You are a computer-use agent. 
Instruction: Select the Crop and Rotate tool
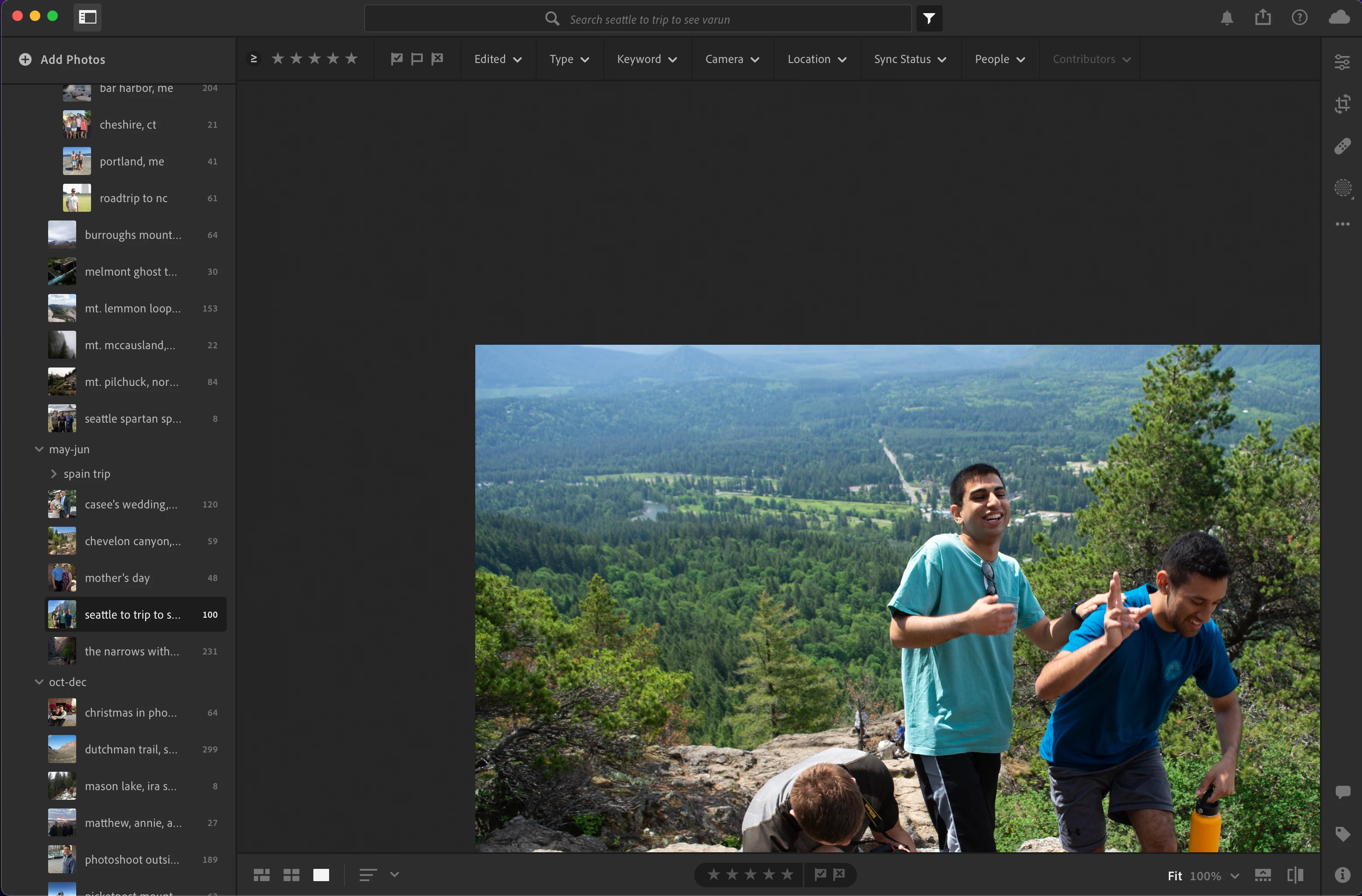click(x=1342, y=104)
